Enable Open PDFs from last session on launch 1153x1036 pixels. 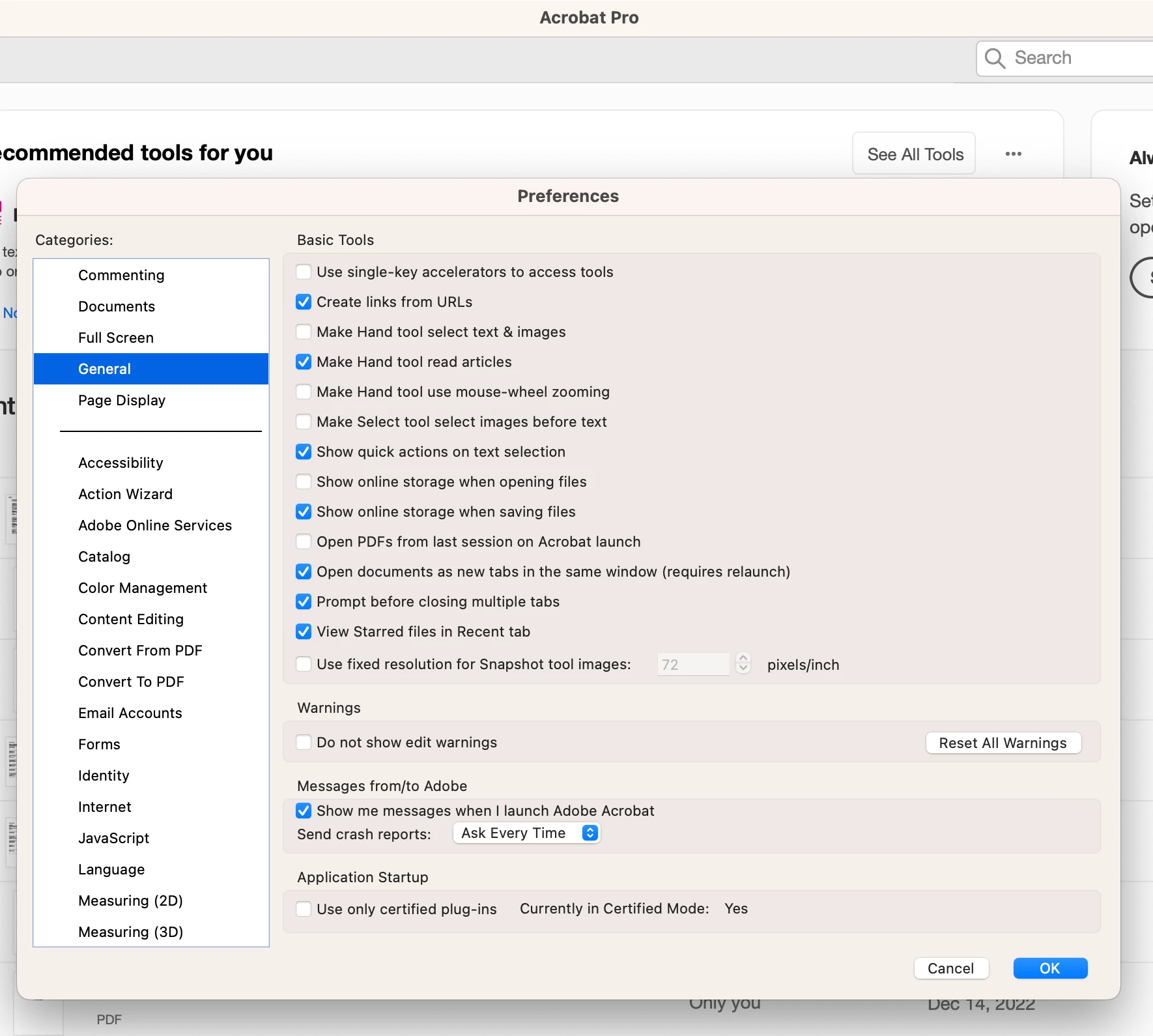click(x=304, y=541)
